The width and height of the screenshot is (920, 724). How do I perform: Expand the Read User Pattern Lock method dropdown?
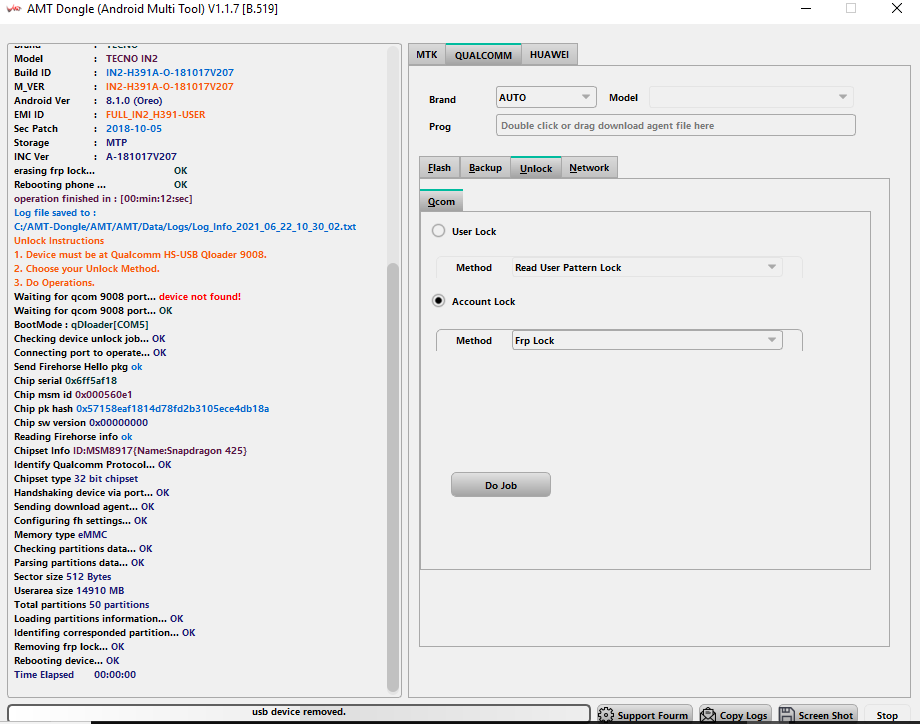647,268
